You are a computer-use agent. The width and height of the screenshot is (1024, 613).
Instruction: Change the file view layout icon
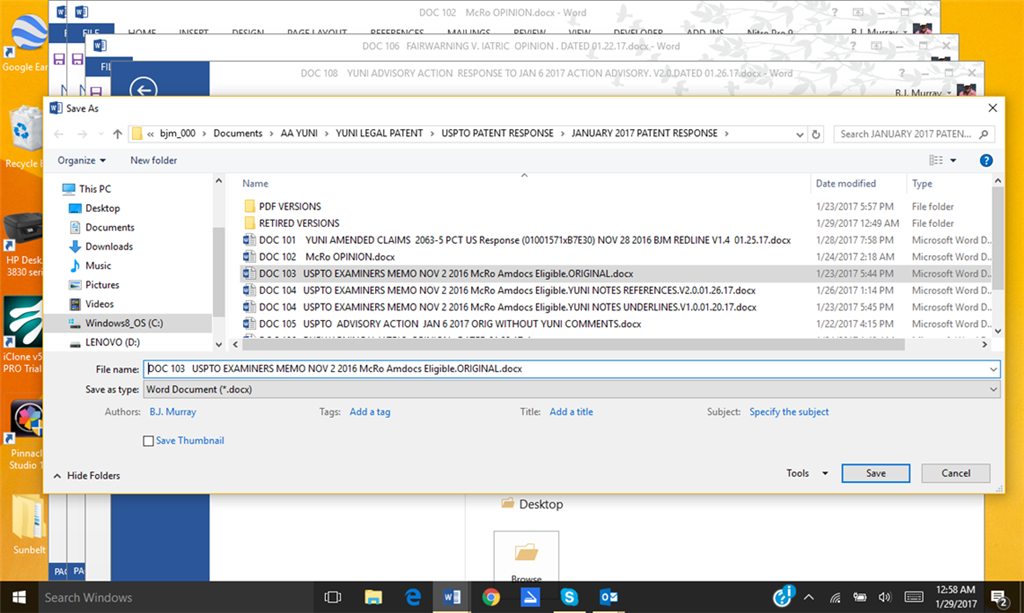pos(936,161)
